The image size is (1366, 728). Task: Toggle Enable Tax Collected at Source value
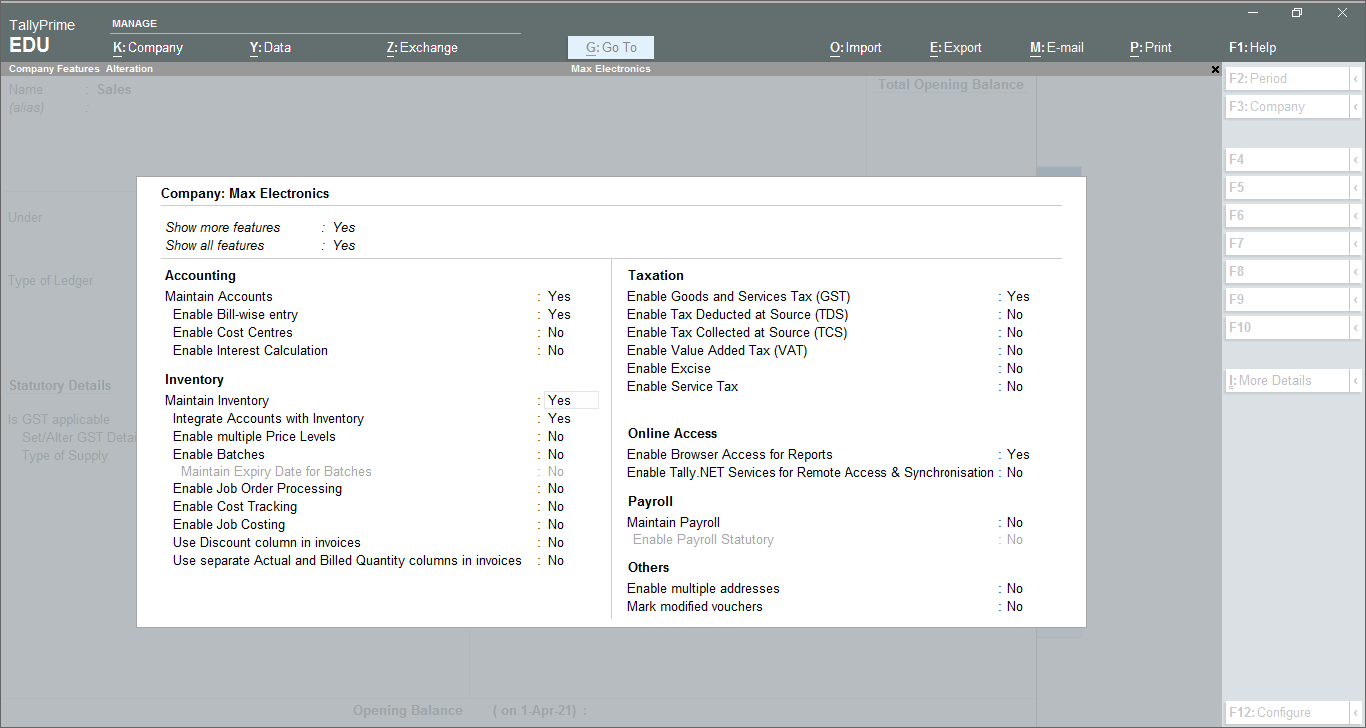pyautogui.click(x=1015, y=333)
